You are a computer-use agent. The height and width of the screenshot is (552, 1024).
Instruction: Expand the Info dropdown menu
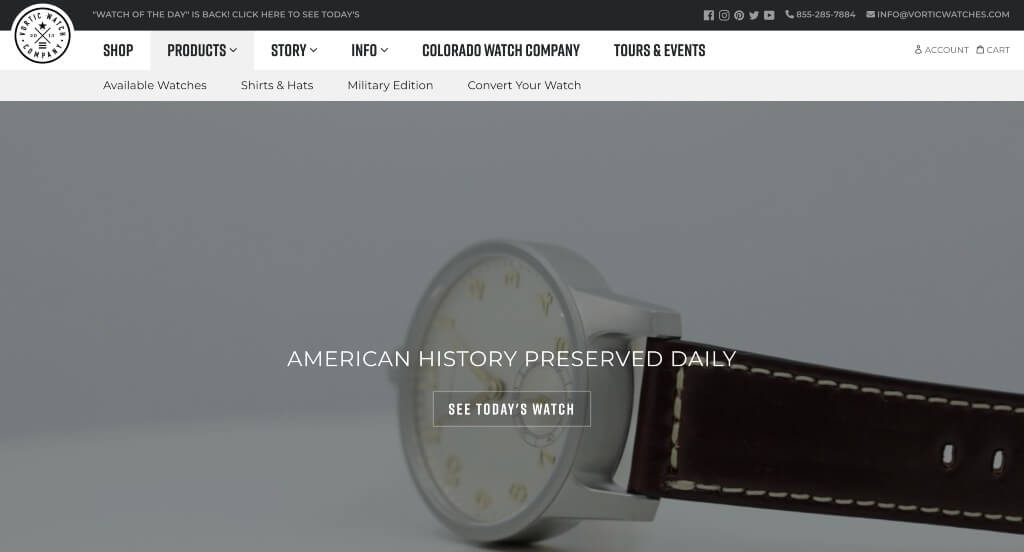[370, 50]
